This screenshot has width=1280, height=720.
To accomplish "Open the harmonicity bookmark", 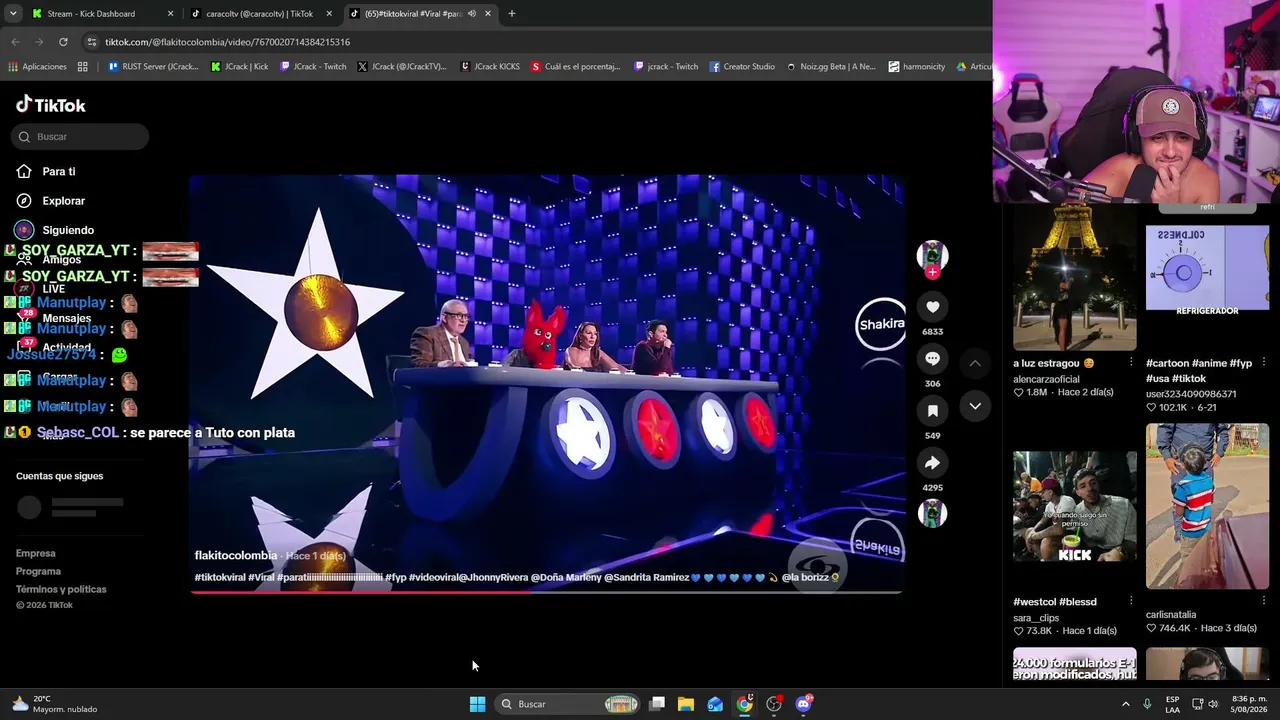I will coord(917,67).
